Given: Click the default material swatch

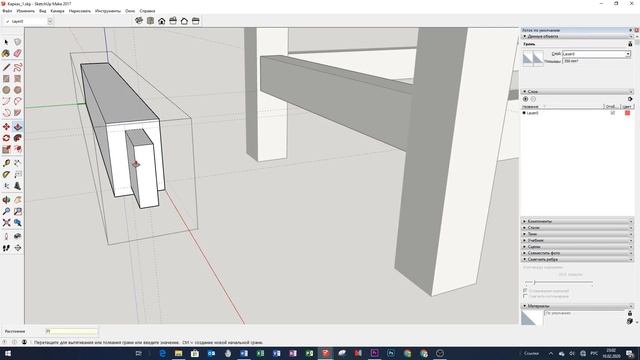Looking at the screenshot, I should coord(532,318).
